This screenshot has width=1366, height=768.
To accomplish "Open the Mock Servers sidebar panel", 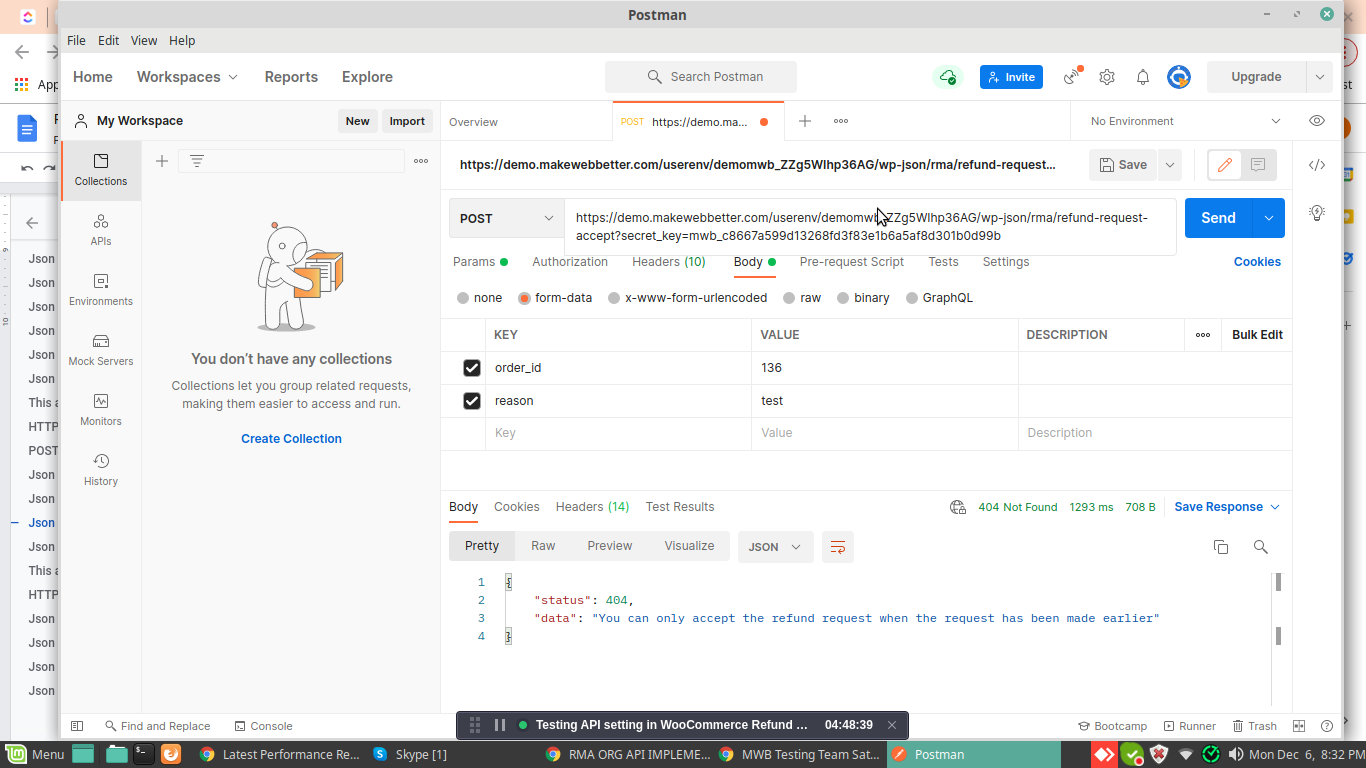I will (101, 350).
